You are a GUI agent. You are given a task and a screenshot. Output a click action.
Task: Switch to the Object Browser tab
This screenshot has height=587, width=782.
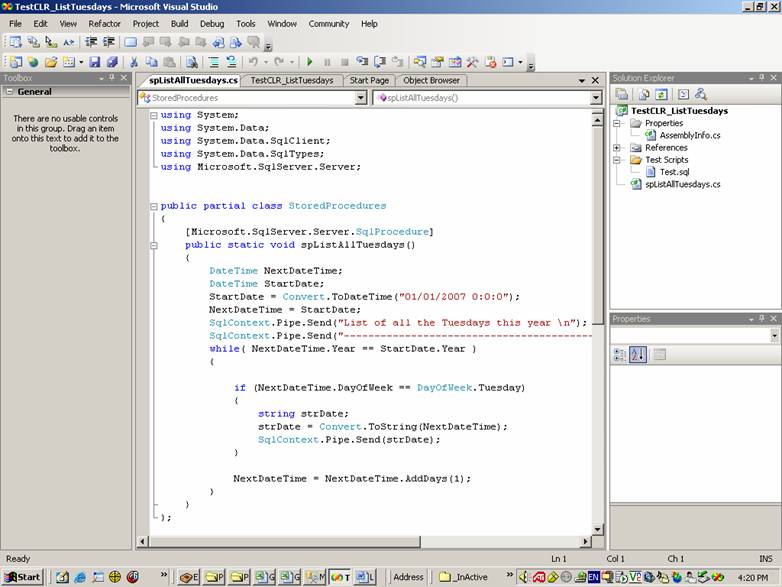(x=431, y=80)
